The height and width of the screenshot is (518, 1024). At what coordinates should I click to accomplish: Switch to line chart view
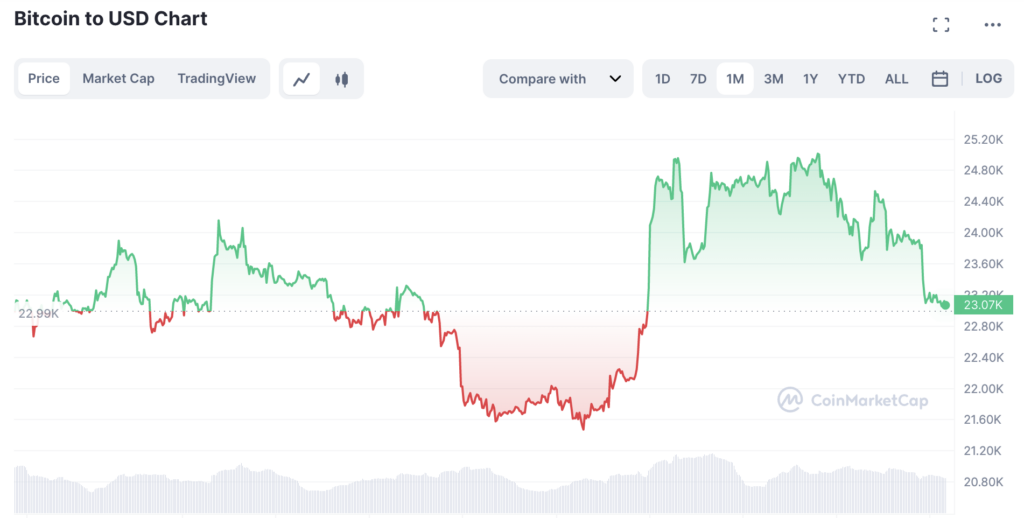[301, 79]
